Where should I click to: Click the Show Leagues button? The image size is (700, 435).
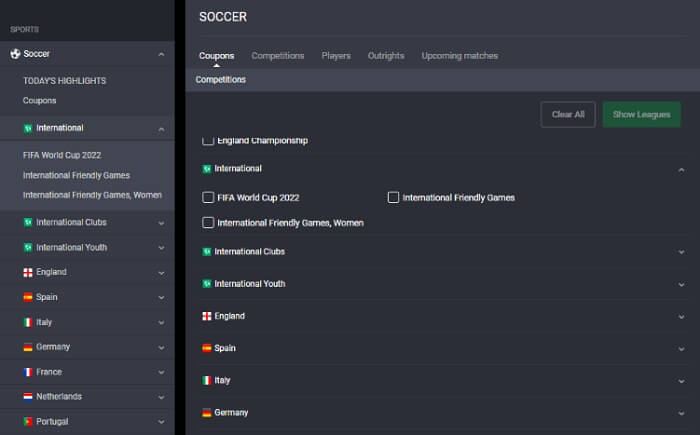pyautogui.click(x=642, y=114)
